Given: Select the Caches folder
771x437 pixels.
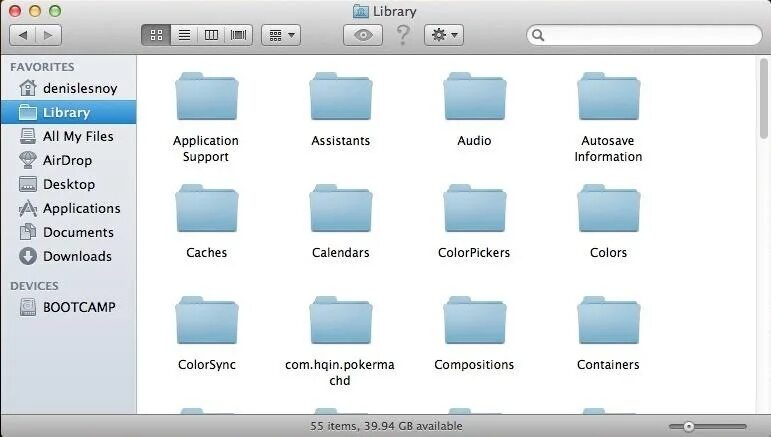Looking at the screenshot, I should click(x=207, y=209).
